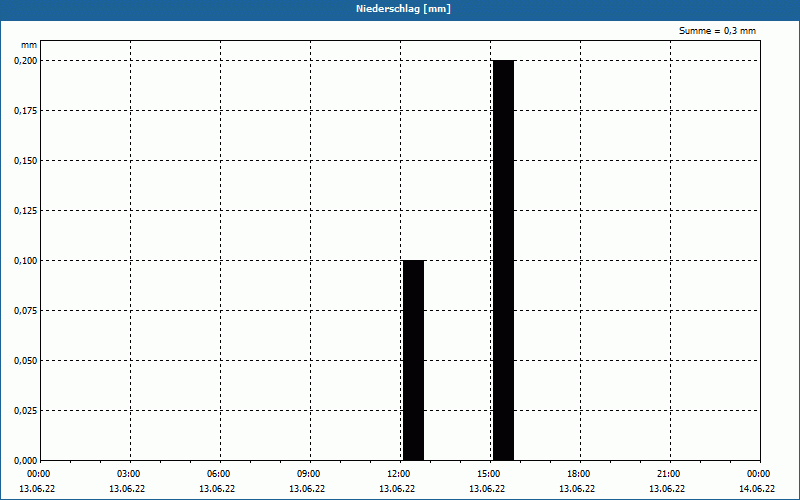Click the 12:00 time axis label
This screenshot has width=800, height=500.
coord(398,474)
